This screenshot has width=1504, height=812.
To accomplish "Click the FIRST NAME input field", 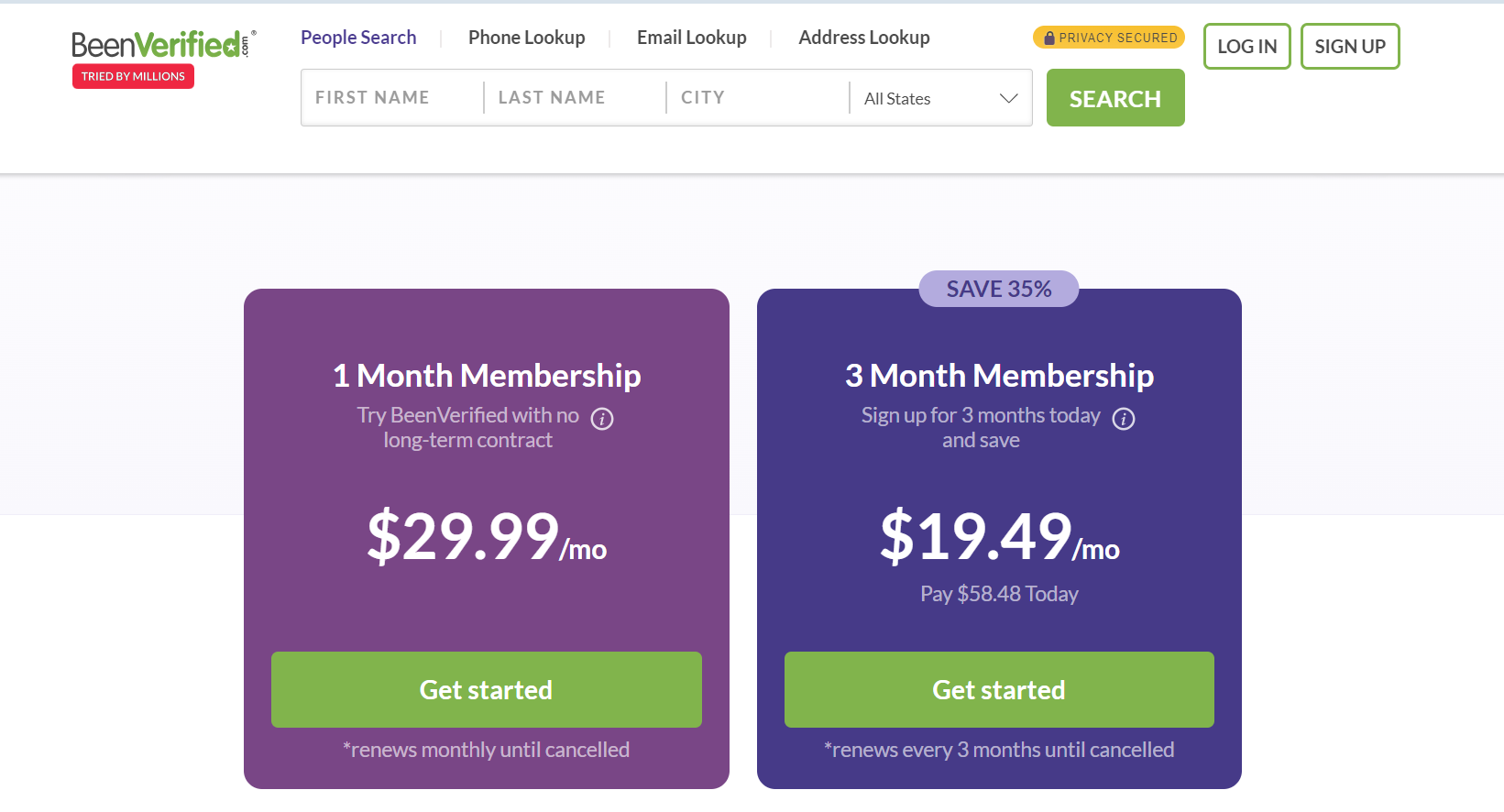I will (x=390, y=97).
